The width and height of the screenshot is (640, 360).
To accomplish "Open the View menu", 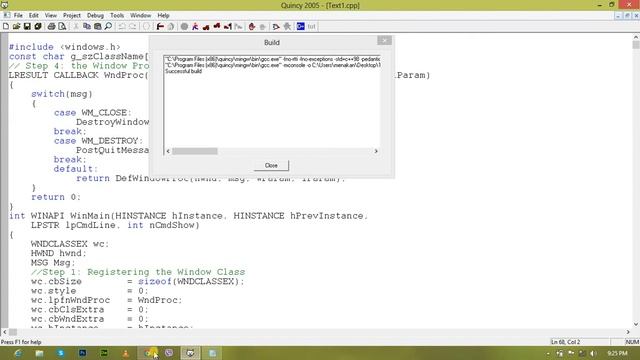I will [51, 16].
